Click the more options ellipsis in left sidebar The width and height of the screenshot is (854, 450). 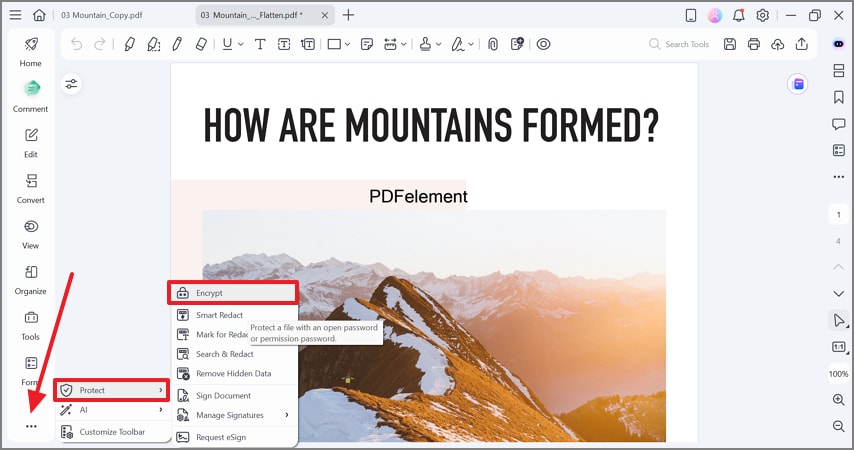pos(31,426)
